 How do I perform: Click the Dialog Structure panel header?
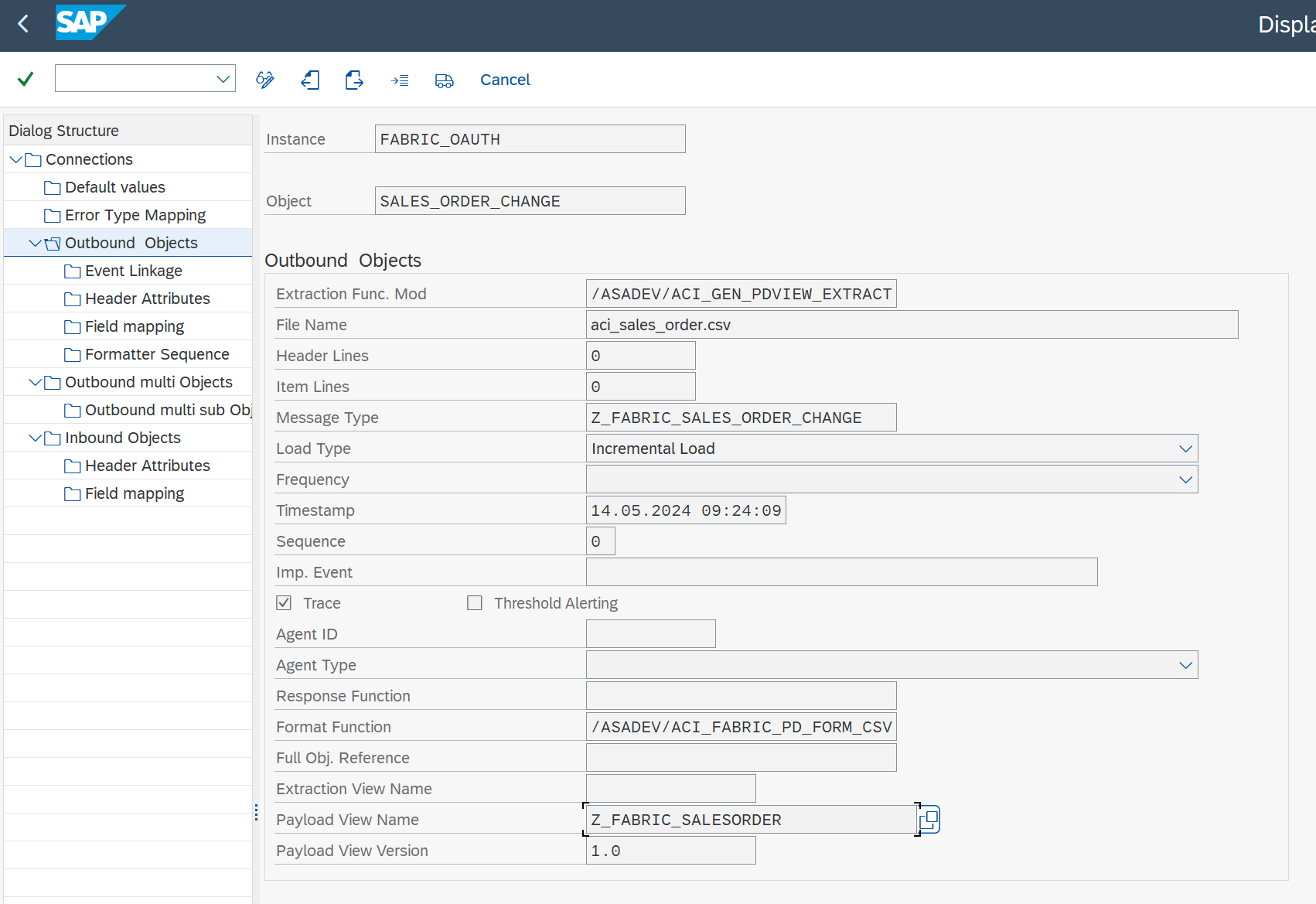(x=128, y=131)
